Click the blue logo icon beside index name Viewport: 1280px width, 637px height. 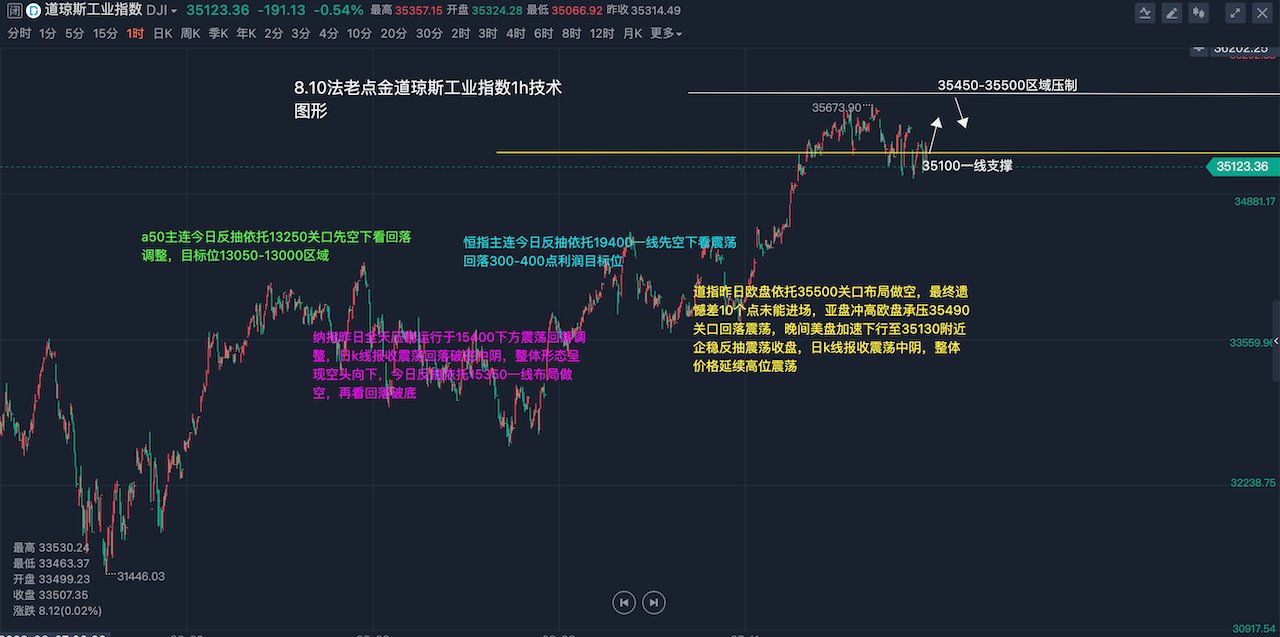coord(33,11)
